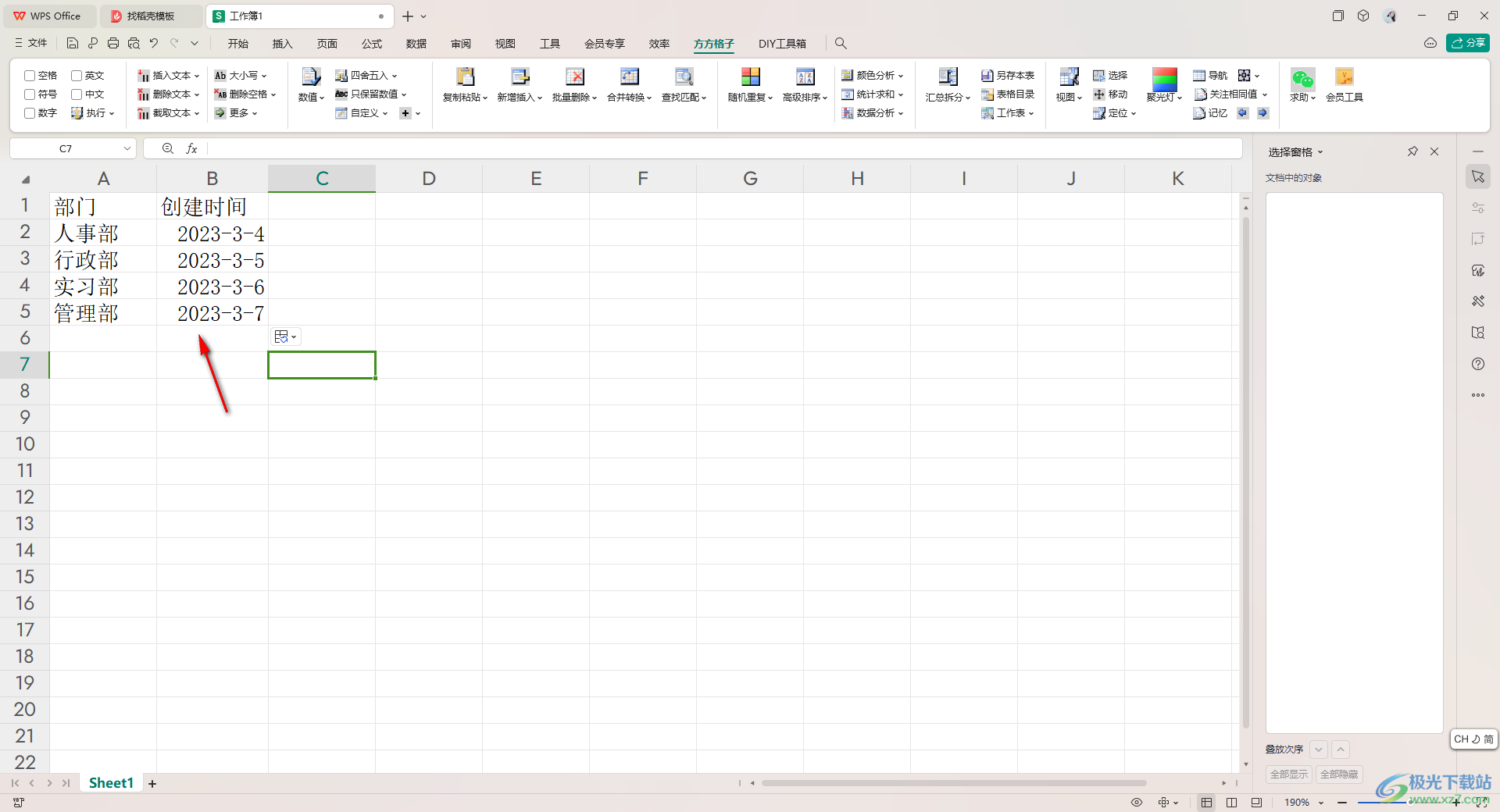
Task: Click the Print Preview icon
Action: click(134, 44)
